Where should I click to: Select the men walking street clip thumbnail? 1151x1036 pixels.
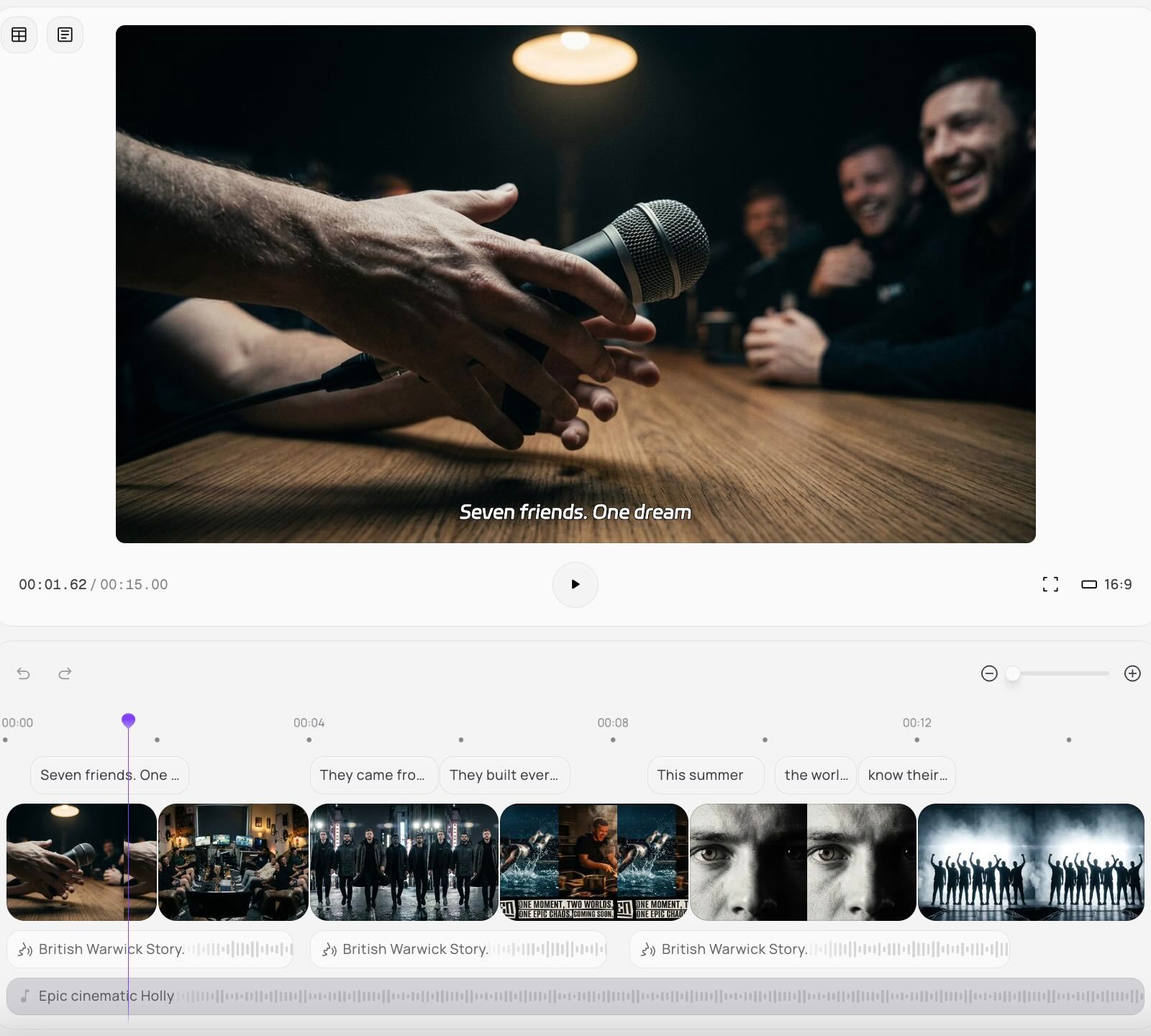(x=404, y=862)
